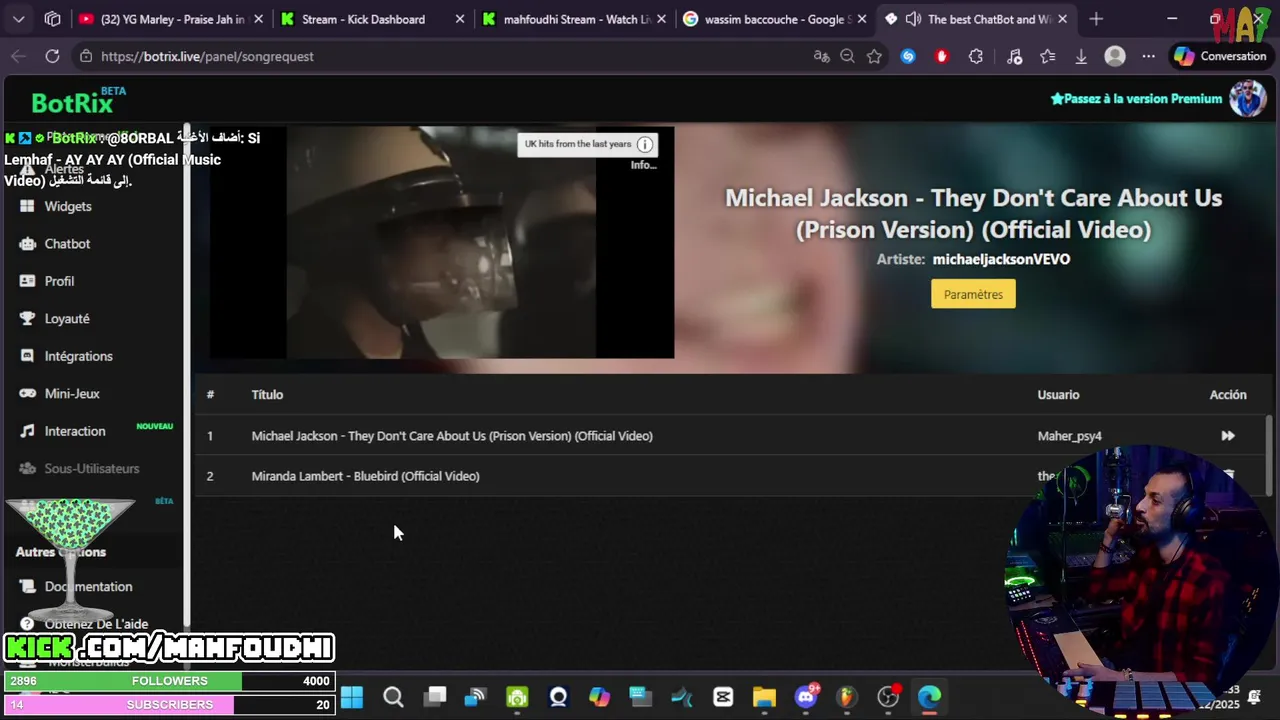Open the tab actions dropdown menu
The image size is (1280, 720).
(x=18, y=19)
